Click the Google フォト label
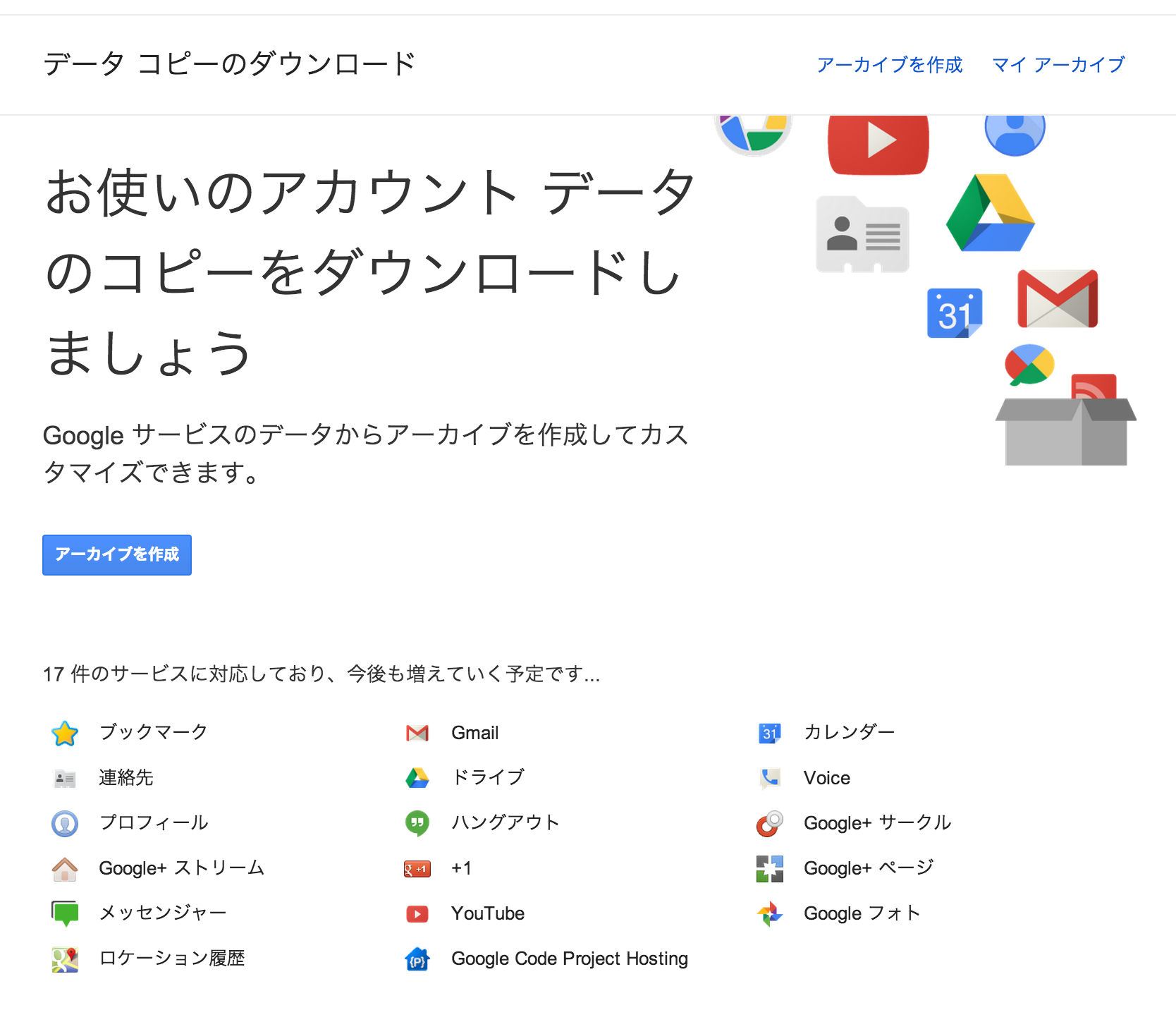This screenshot has height=1034, width=1176. coord(862,913)
